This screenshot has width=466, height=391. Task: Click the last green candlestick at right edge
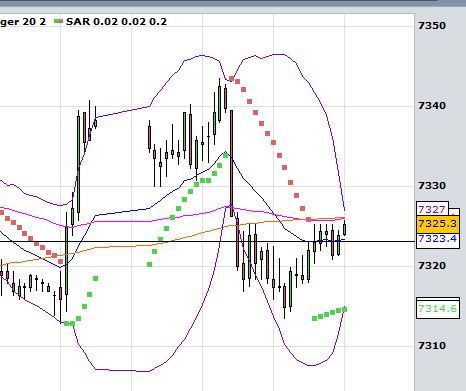click(344, 229)
